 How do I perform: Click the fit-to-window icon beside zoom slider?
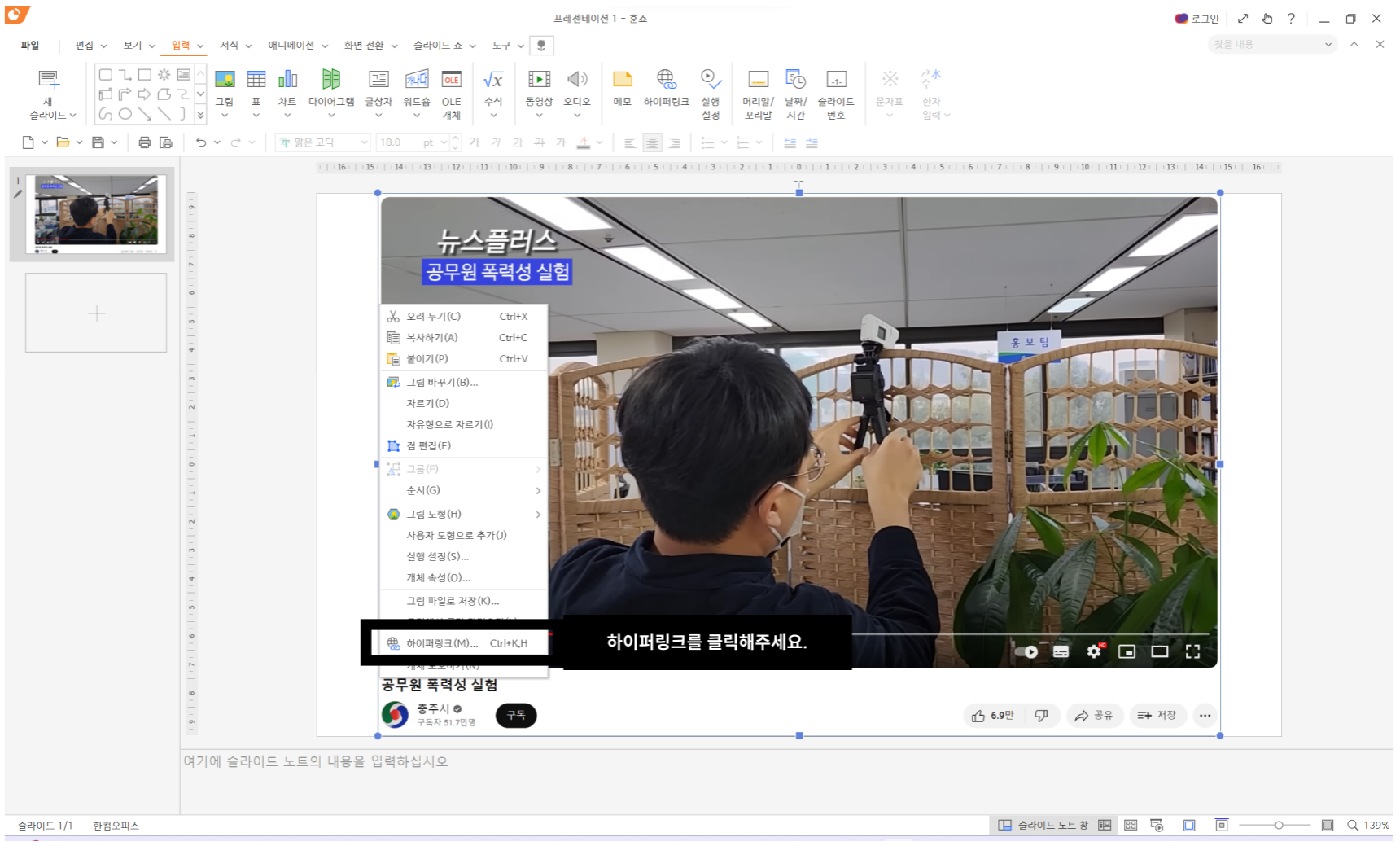pyautogui.click(x=1328, y=825)
